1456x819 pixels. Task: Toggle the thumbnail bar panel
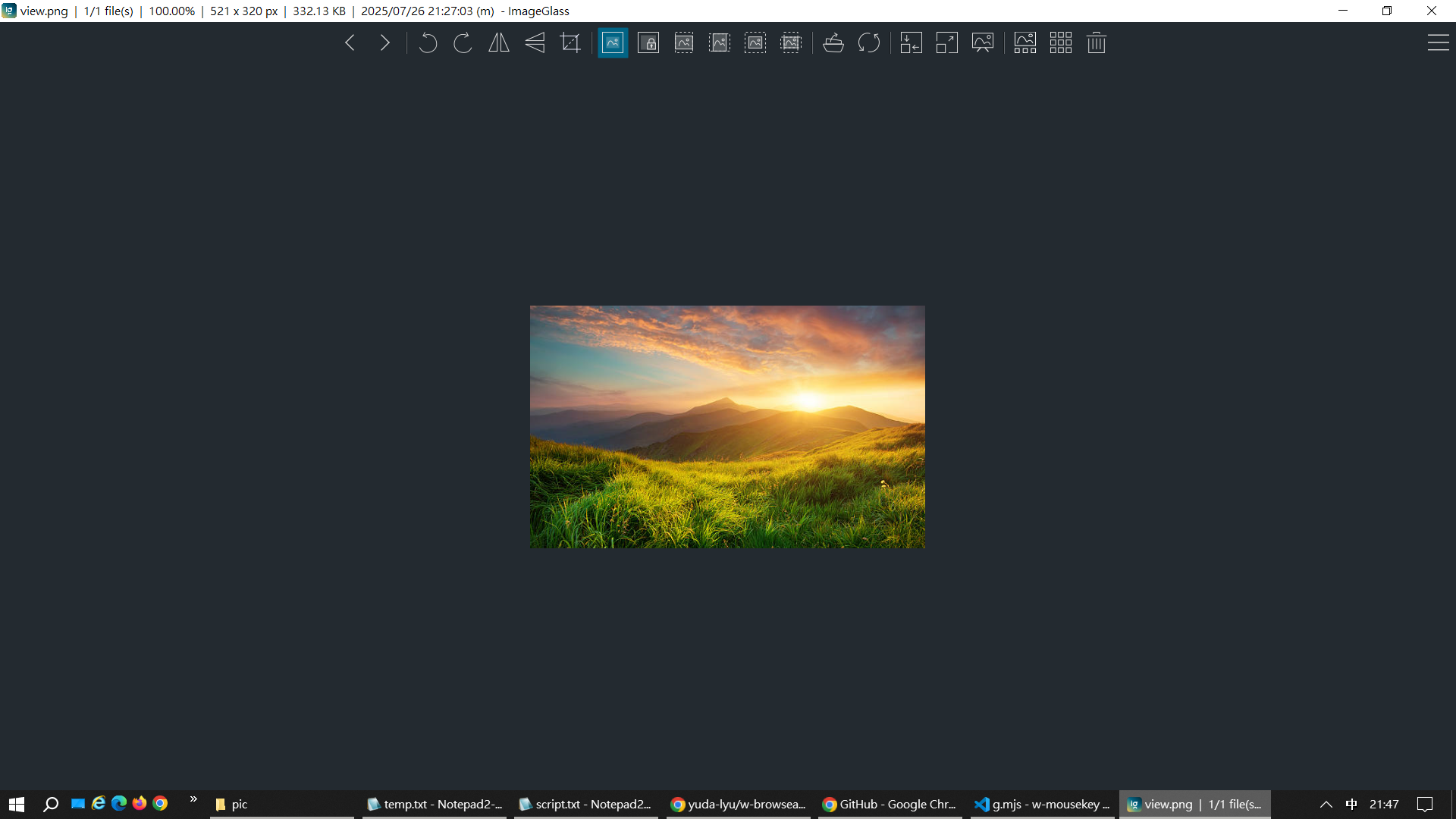[x=1025, y=43]
